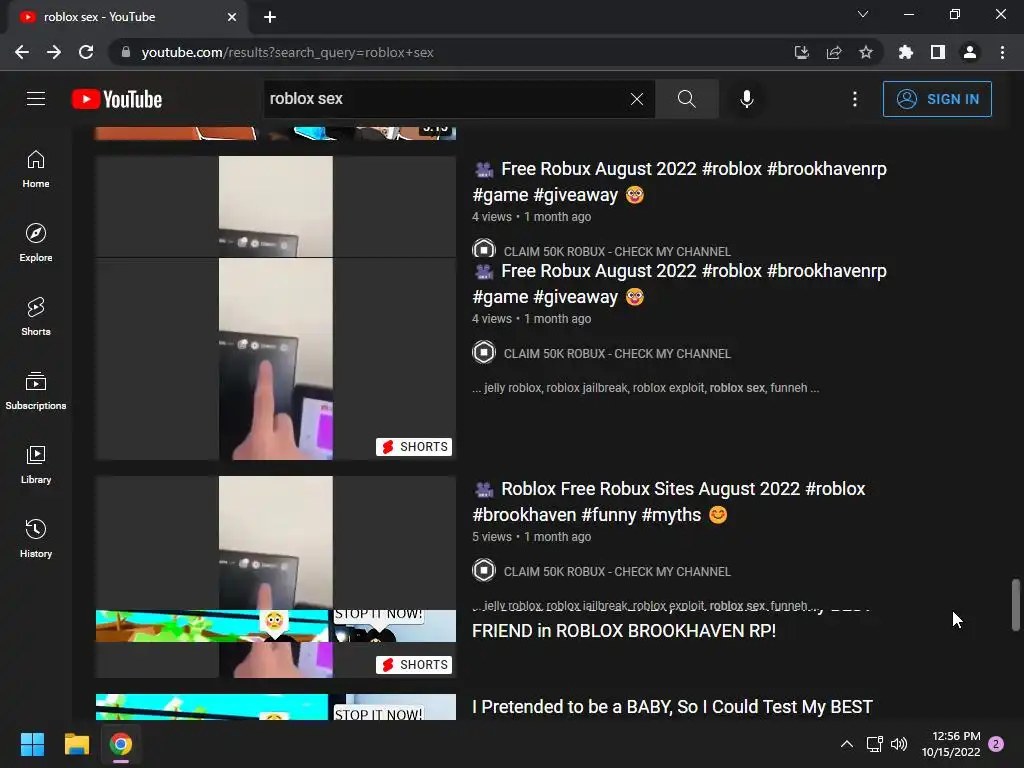Open the thumbnail with finger and first SHORTS badge

(276, 359)
